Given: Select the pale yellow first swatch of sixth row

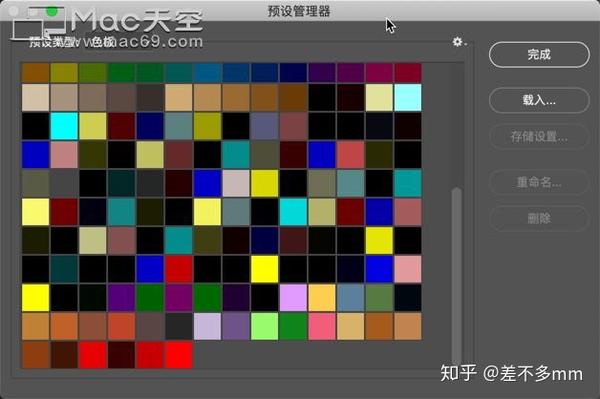Looking at the screenshot, I should coord(36,212).
